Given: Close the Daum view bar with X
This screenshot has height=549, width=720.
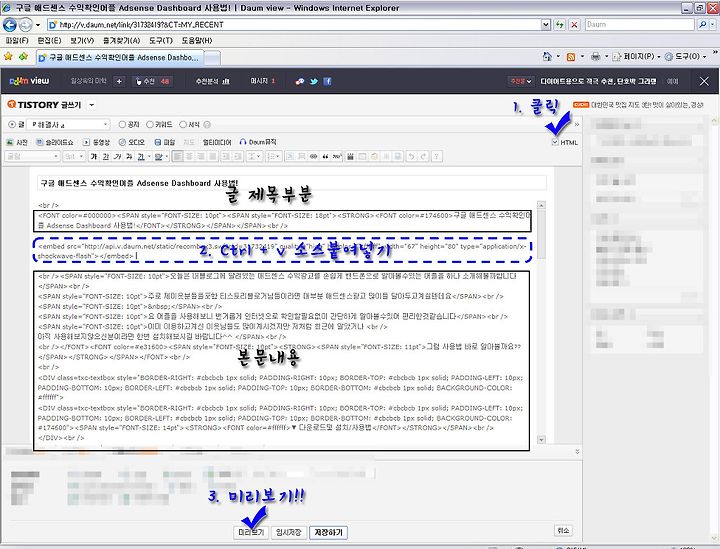Looking at the screenshot, I should point(704,81).
